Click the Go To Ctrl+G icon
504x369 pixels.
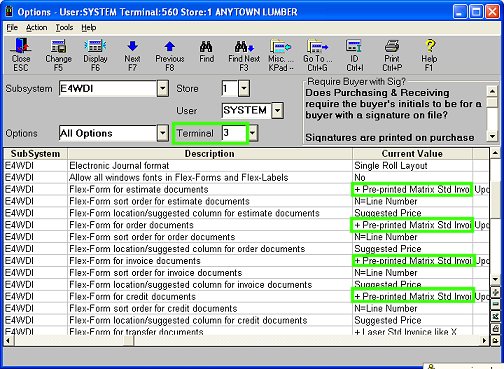coord(318,54)
